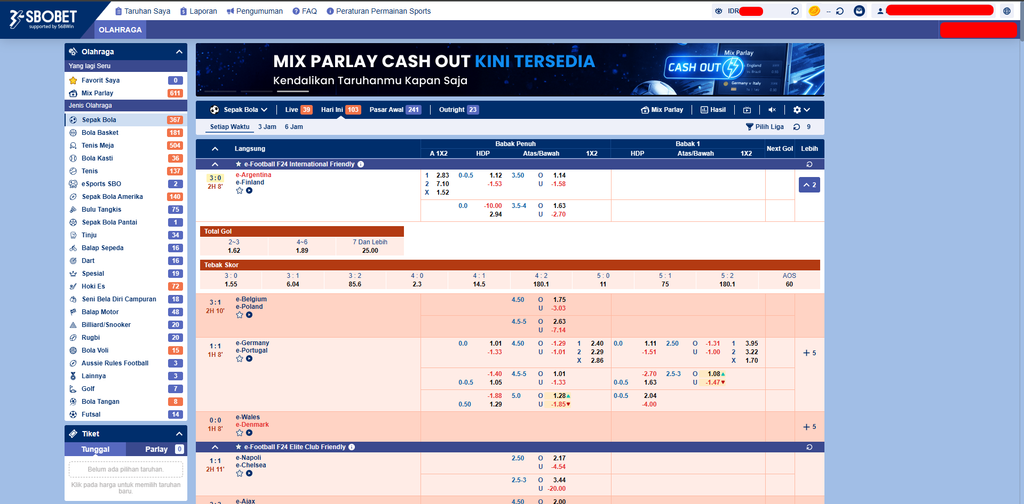
Task: Show Live matches
Action: coord(298,110)
